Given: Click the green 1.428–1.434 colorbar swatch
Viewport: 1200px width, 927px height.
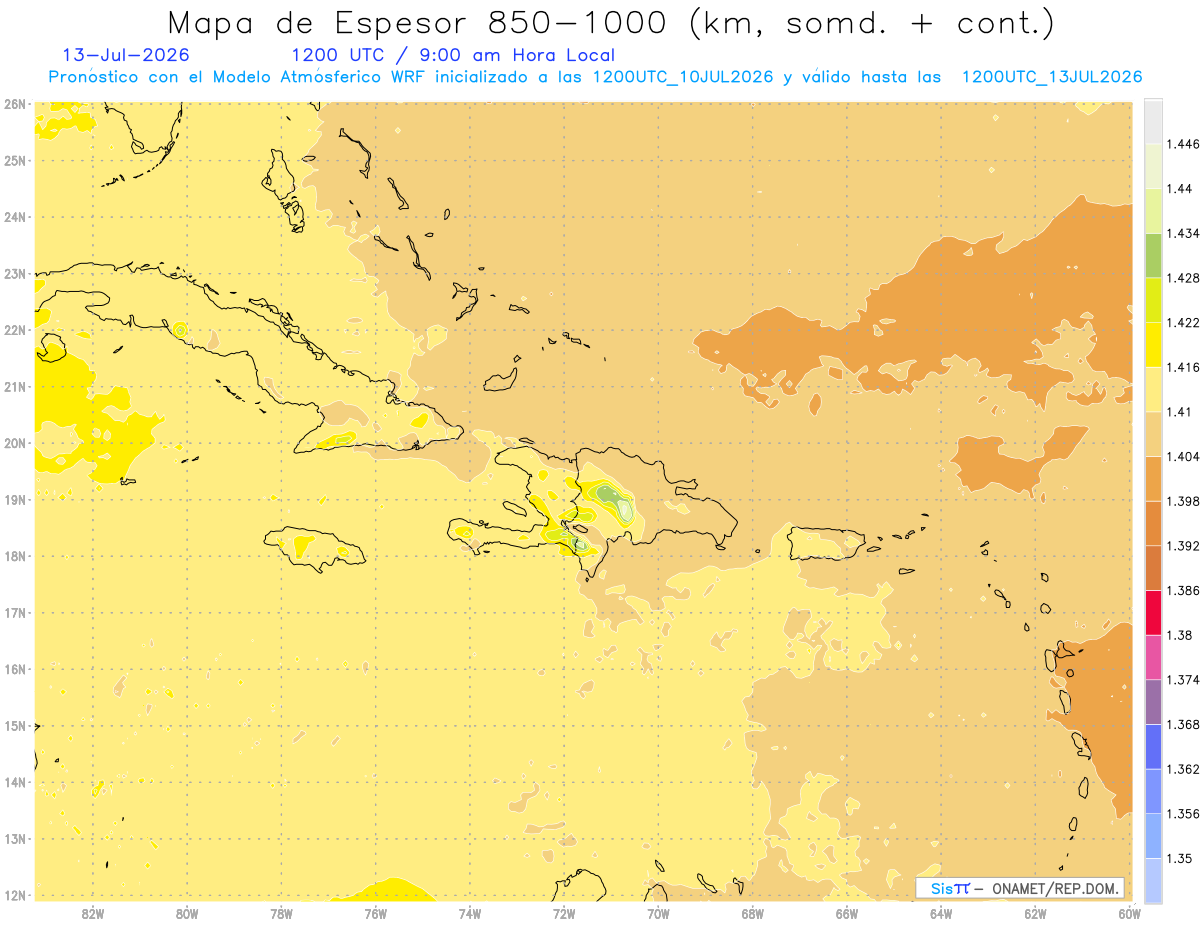Looking at the screenshot, I should point(1153,255).
